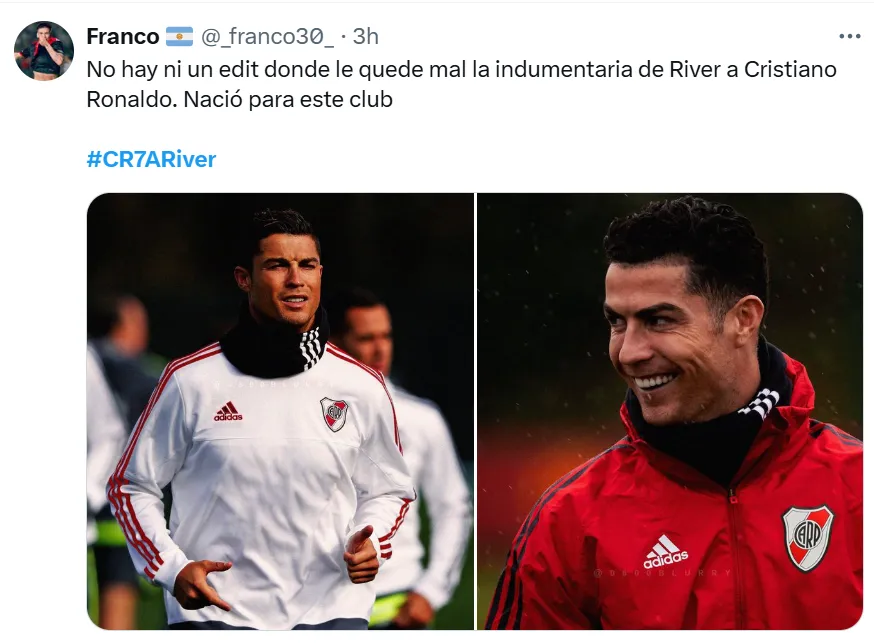Image resolution: width=874 pixels, height=643 pixels.
Task: Click the Adidas logo on the red jacket
Action: 666,552
